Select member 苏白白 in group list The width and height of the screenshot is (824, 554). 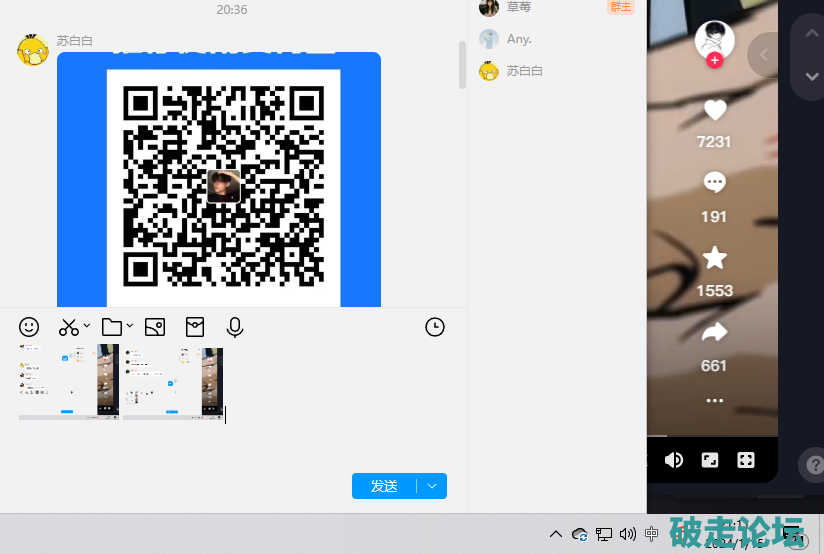523,71
